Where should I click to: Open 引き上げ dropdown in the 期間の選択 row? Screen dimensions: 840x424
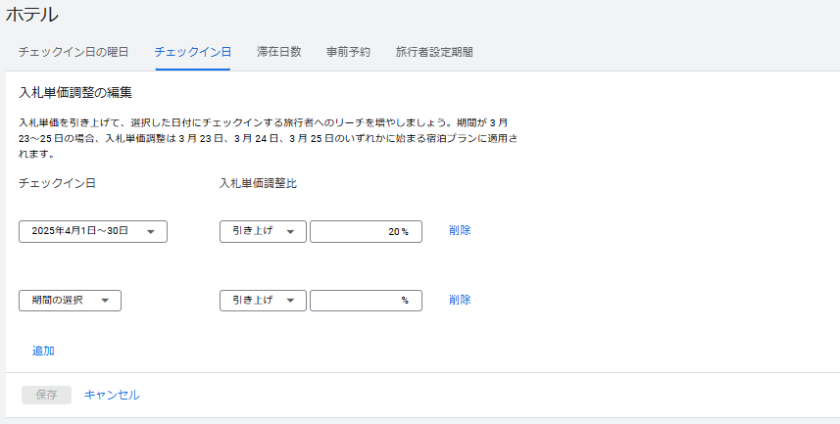pyautogui.click(x=262, y=300)
